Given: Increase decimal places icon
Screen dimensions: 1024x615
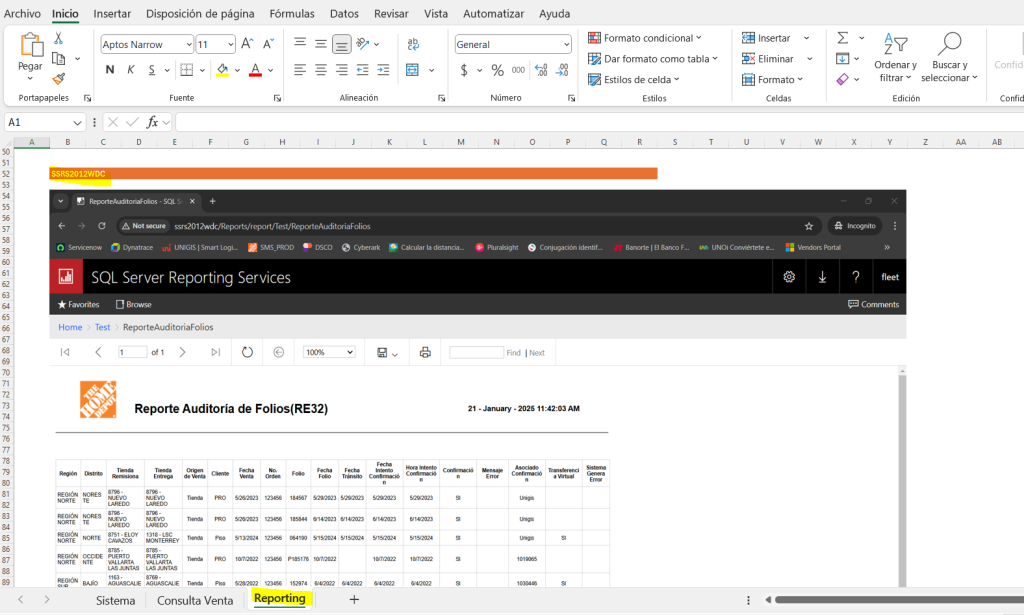Looking at the screenshot, I should pyautogui.click(x=541, y=70).
